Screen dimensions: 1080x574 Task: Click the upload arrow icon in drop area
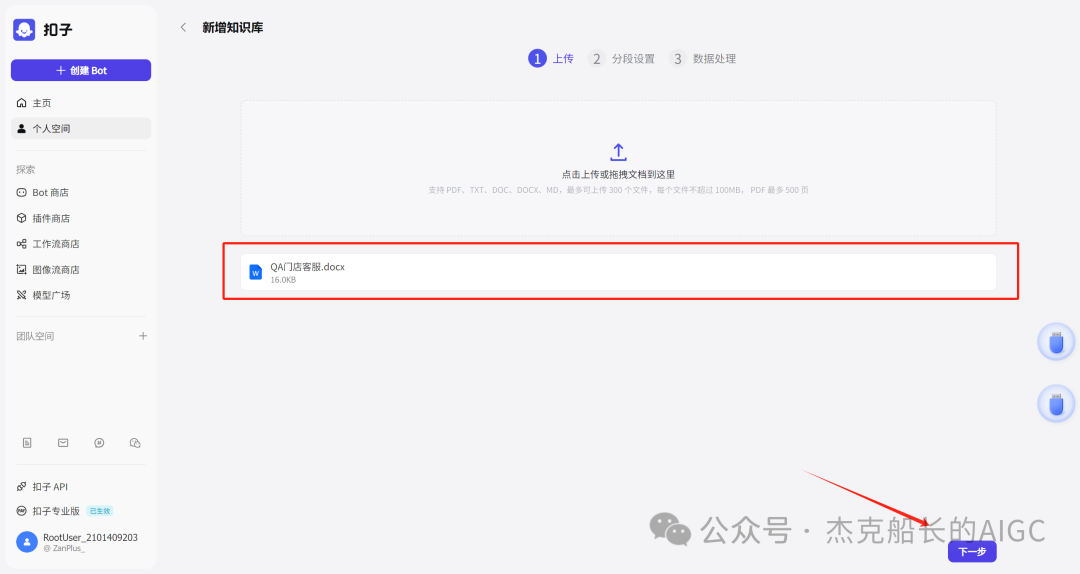[x=619, y=152]
